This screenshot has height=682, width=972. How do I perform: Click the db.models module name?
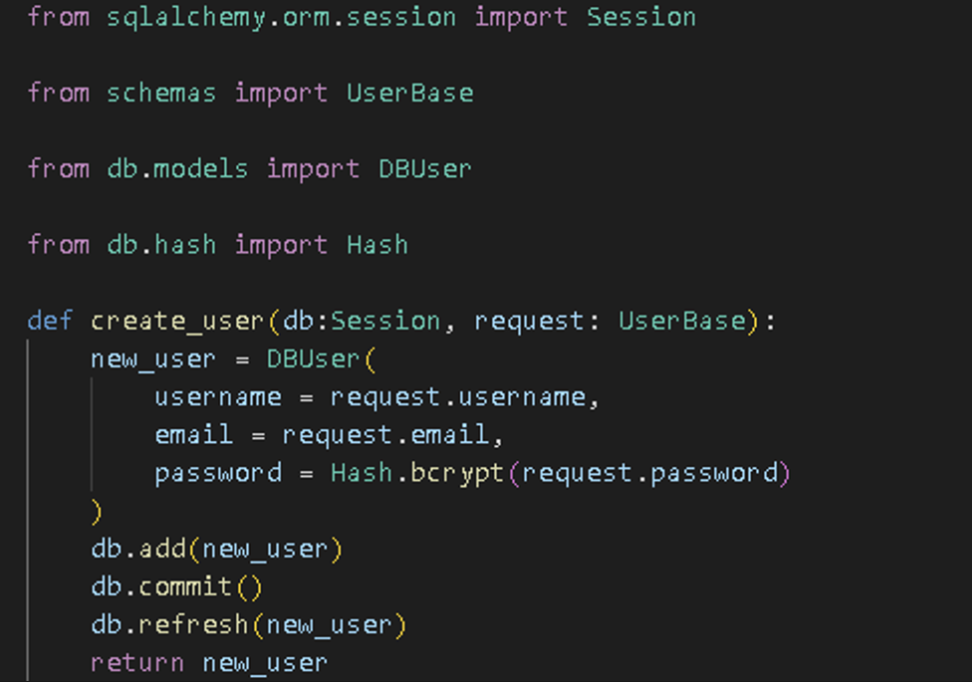point(177,168)
